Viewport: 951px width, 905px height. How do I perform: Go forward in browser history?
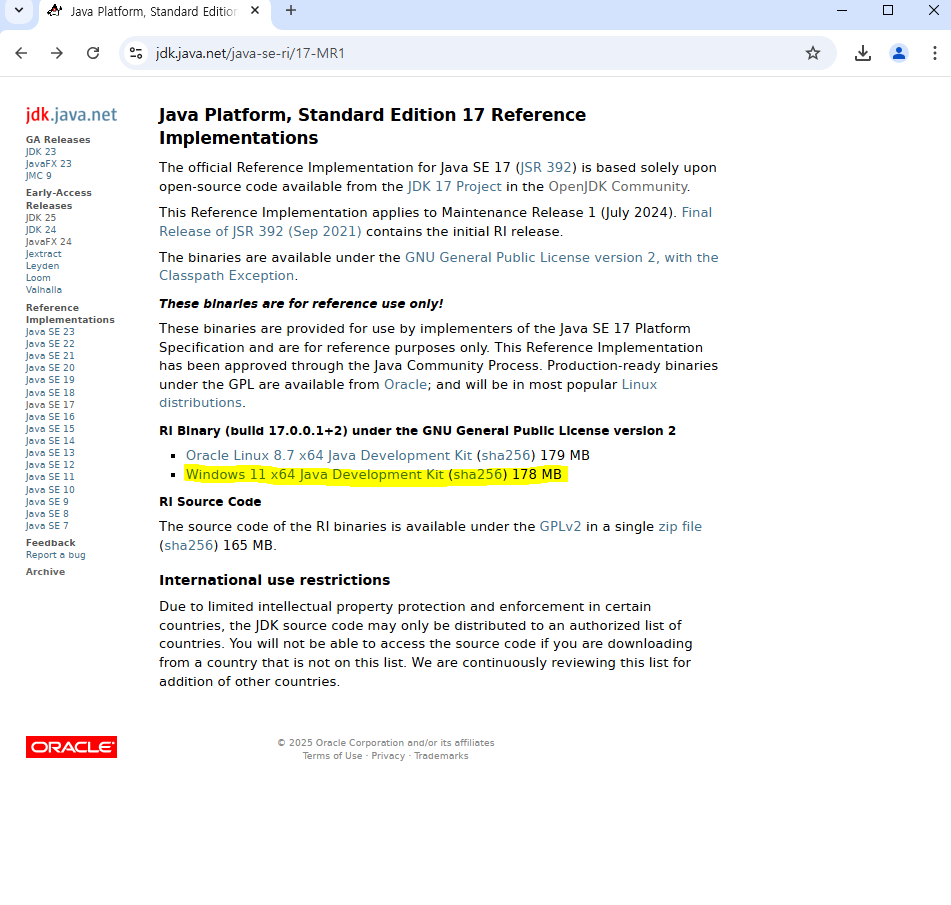(56, 53)
